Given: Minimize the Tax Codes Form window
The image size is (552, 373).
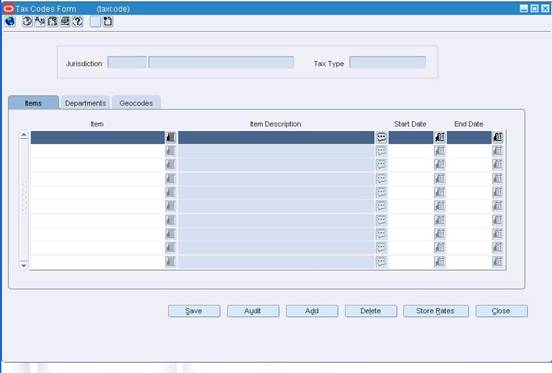Looking at the screenshot, I should click(524, 8).
